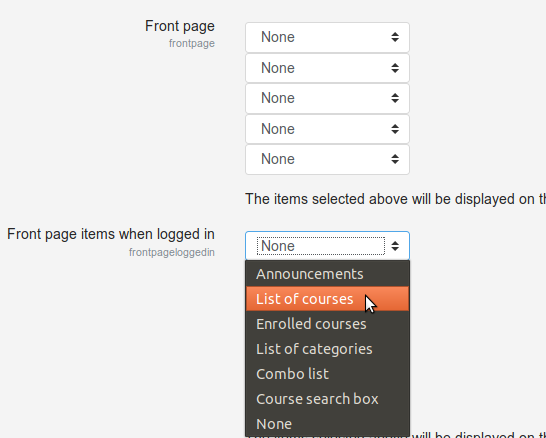546x438 pixels.
Task: Click the description text about items selected above
Action: (396, 199)
